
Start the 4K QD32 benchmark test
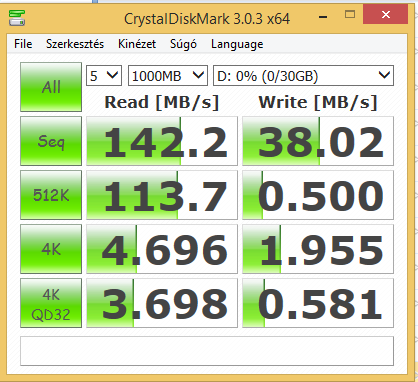tap(51, 303)
